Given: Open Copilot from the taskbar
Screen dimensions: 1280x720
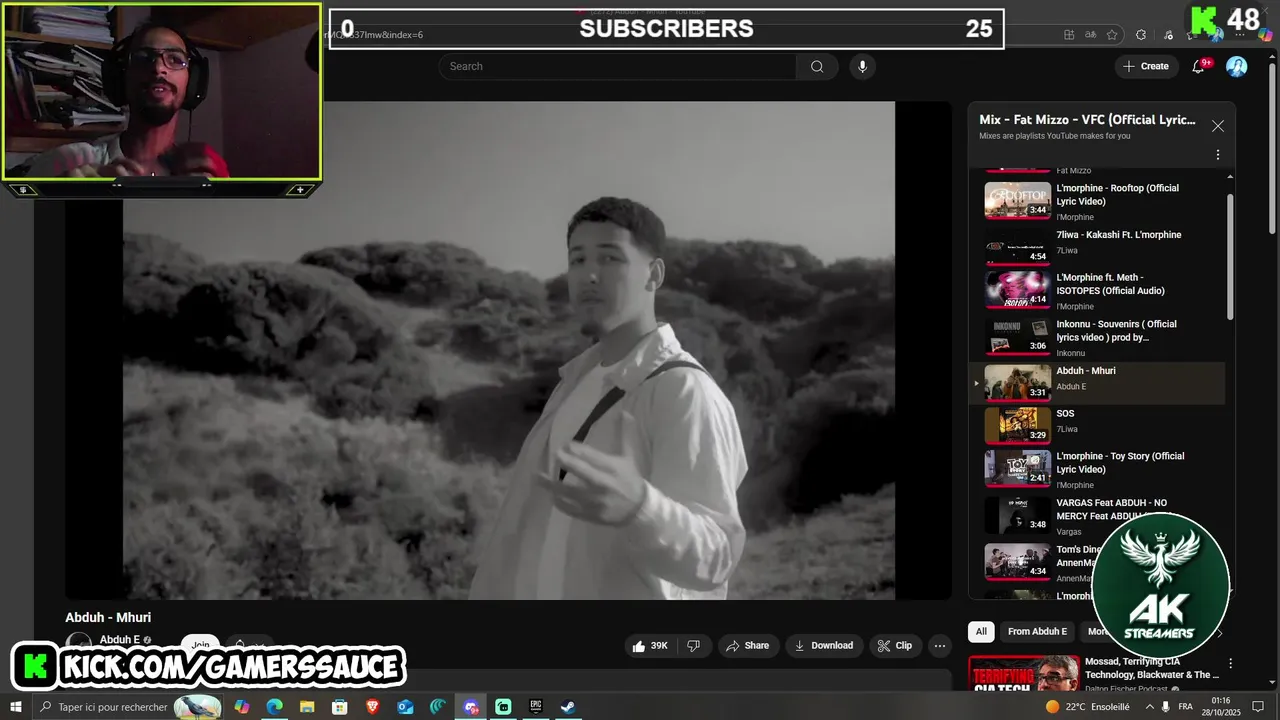Looking at the screenshot, I should (242, 707).
